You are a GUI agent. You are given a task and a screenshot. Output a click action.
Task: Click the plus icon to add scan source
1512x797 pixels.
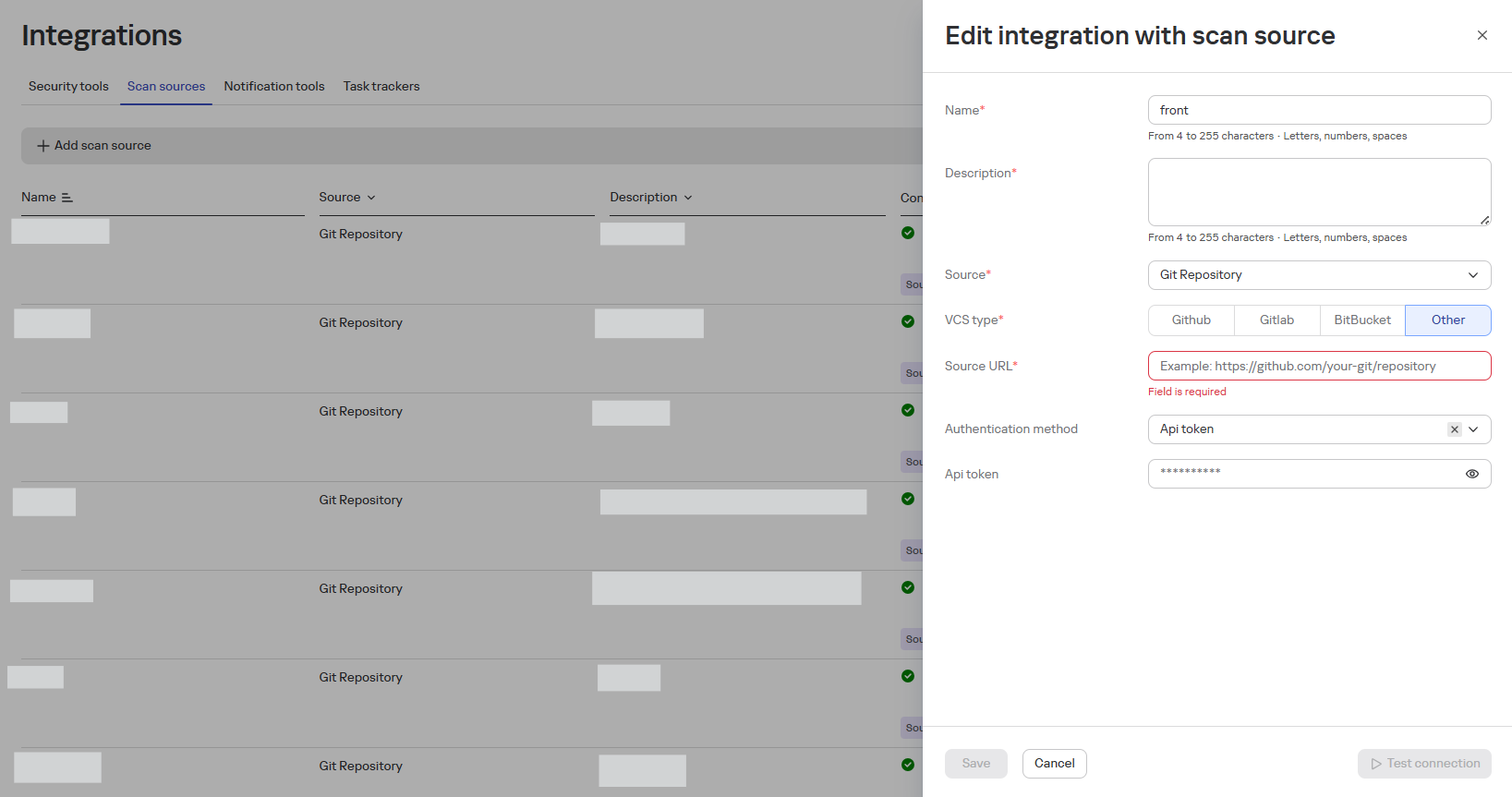[42, 146]
